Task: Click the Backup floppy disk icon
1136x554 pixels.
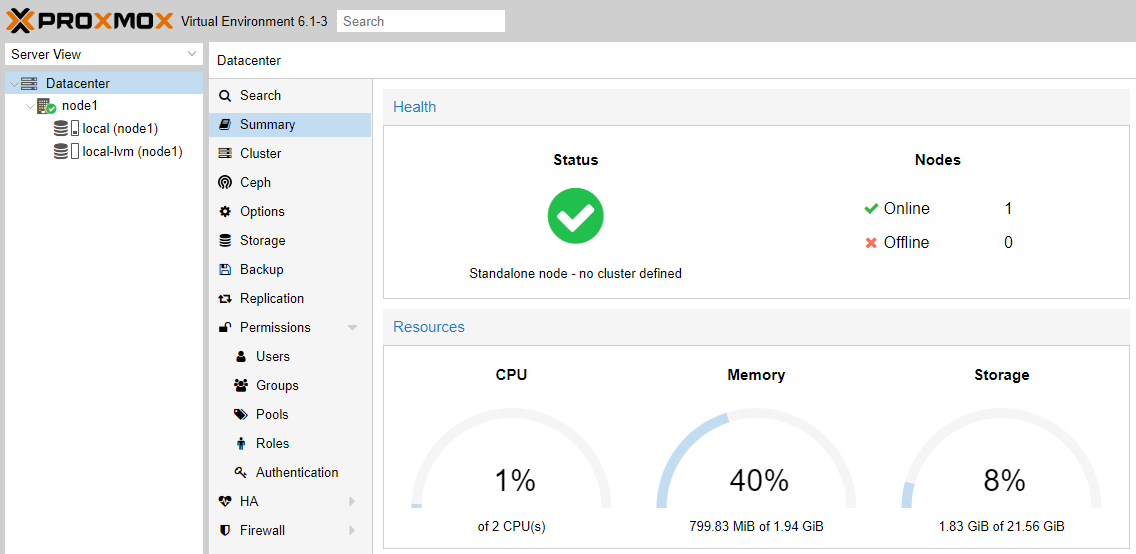Action: pos(225,270)
